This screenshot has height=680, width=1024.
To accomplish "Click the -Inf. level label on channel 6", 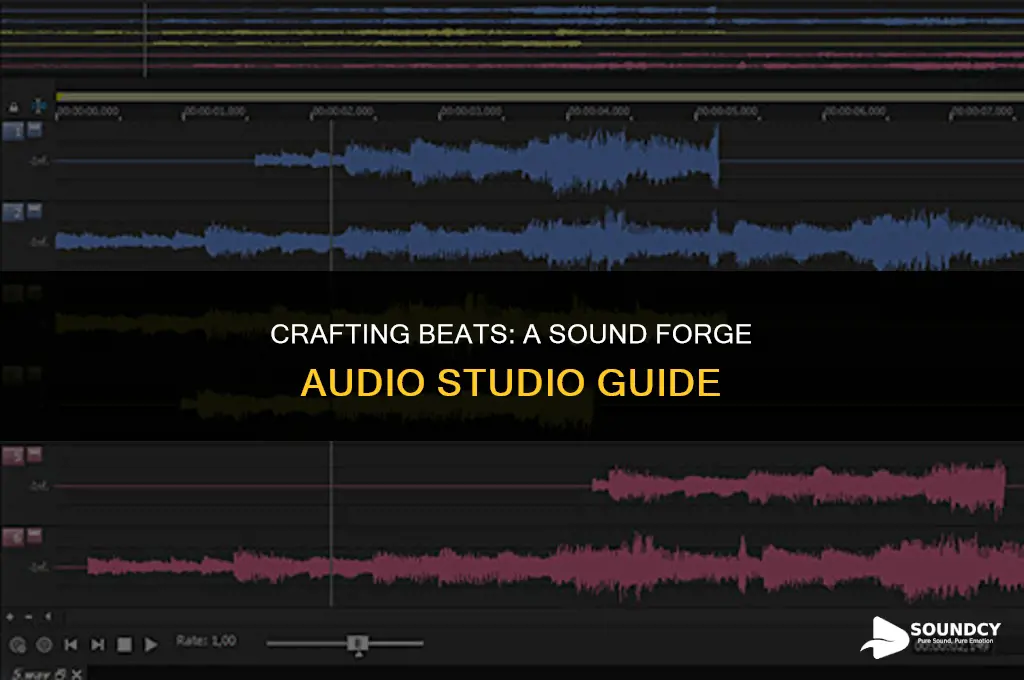I will click(x=39, y=567).
